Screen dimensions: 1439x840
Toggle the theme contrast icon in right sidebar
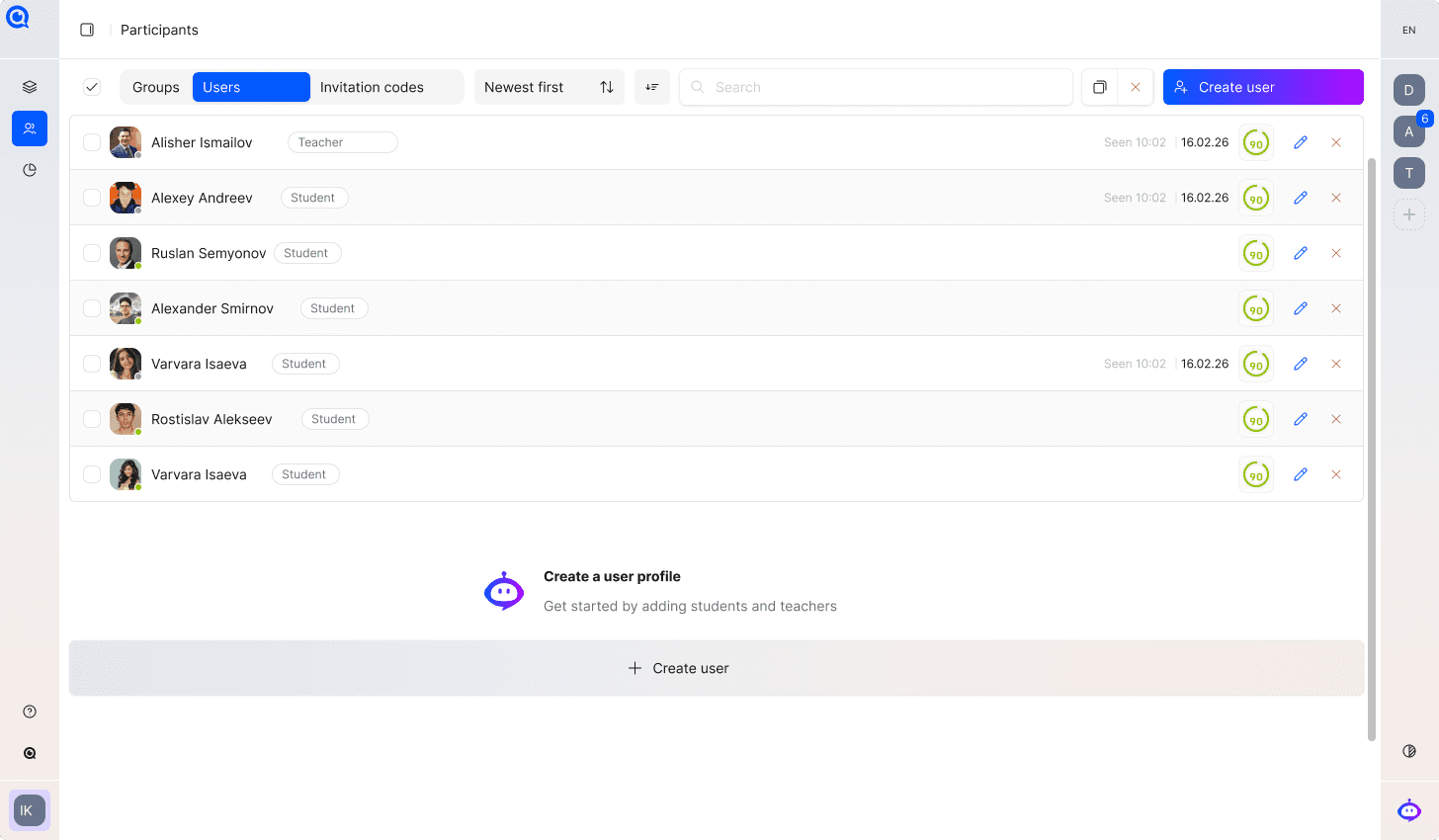1409,751
